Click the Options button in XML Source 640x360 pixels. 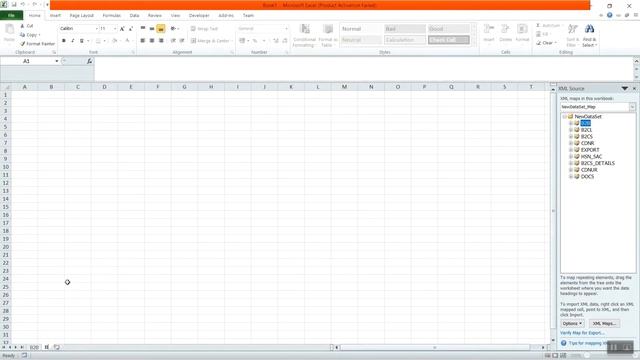click(x=572, y=323)
